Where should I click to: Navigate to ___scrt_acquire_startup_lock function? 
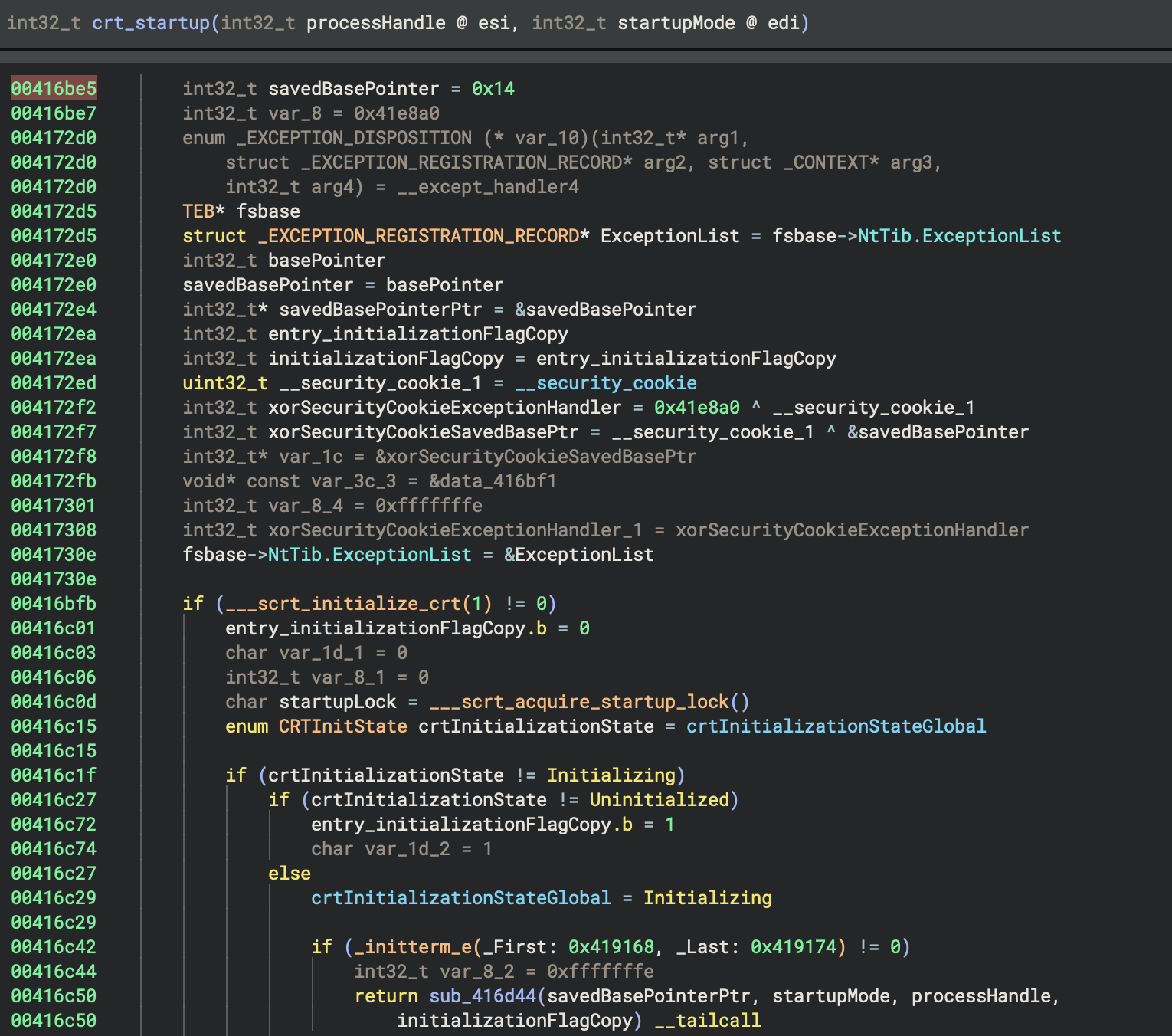coord(579,702)
